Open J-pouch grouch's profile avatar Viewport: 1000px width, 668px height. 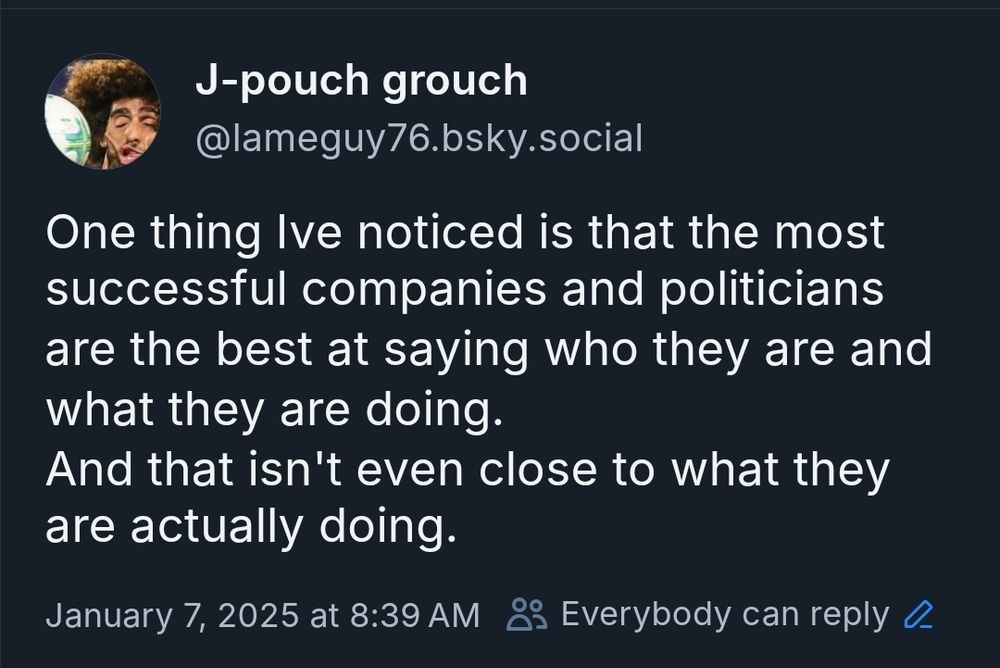[102, 111]
